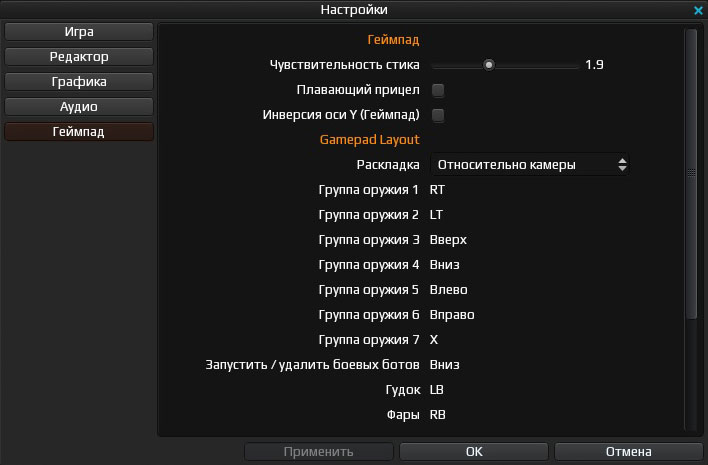Open the Игра settings tab
This screenshot has height=465, width=708.
pyautogui.click(x=79, y=32)
